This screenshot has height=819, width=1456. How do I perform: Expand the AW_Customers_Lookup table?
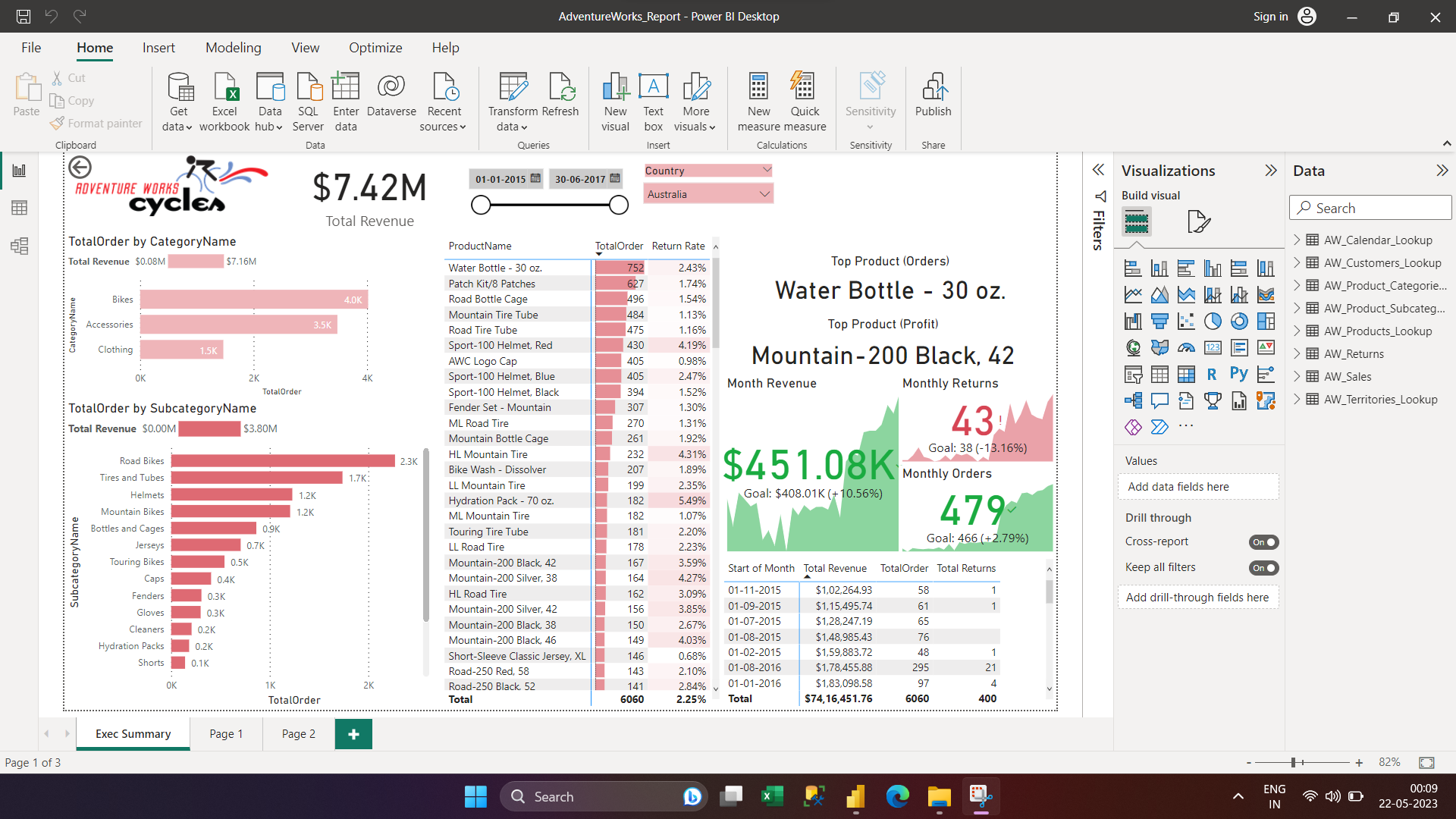1297,262
